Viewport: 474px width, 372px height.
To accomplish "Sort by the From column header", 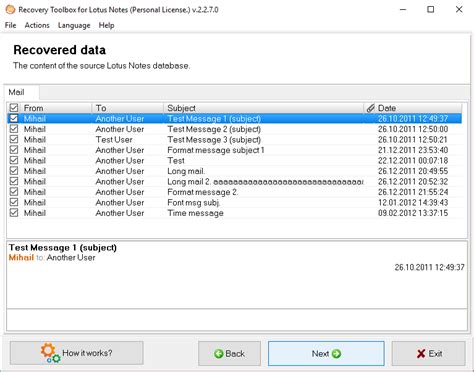I will point(56,108).
